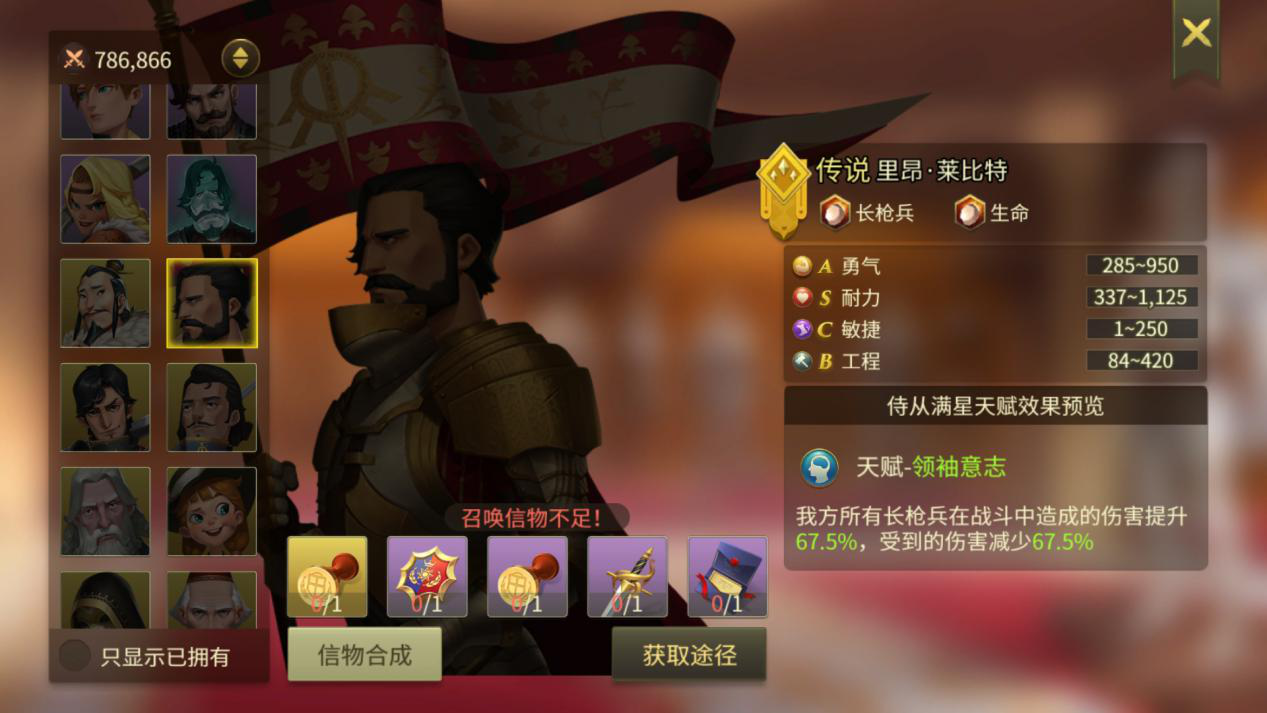Click the 信物合成 button
The width and height of the screenshot is (1267, 713).
point(364,655)
